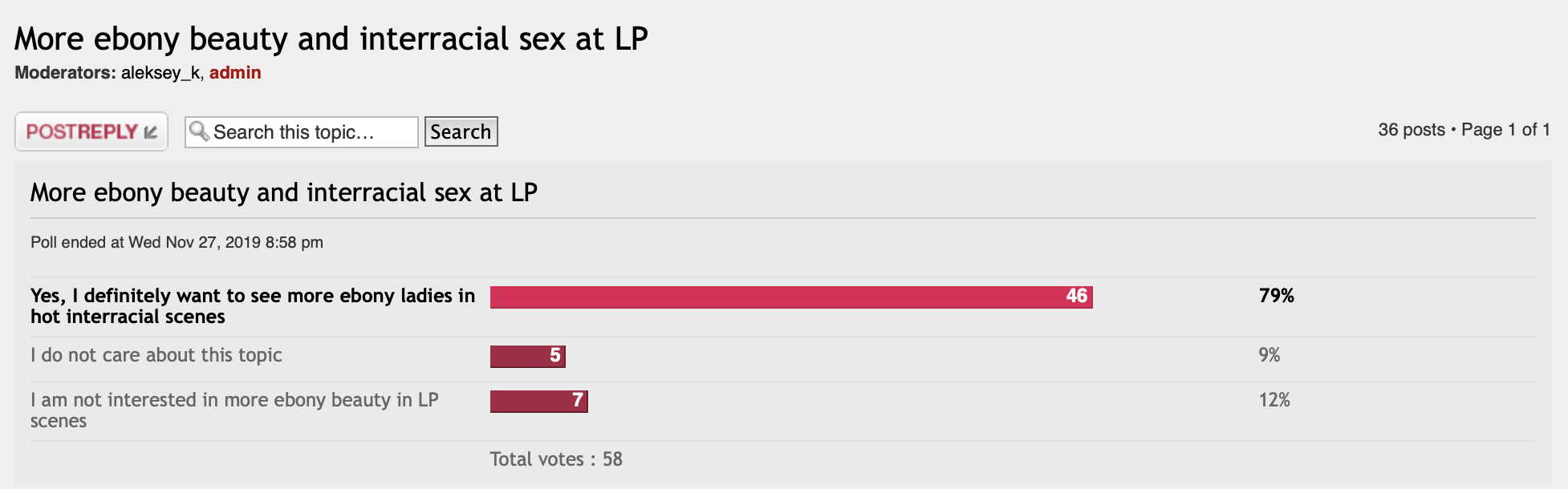Click the poll title heading inside the panel

coord(283,192)
